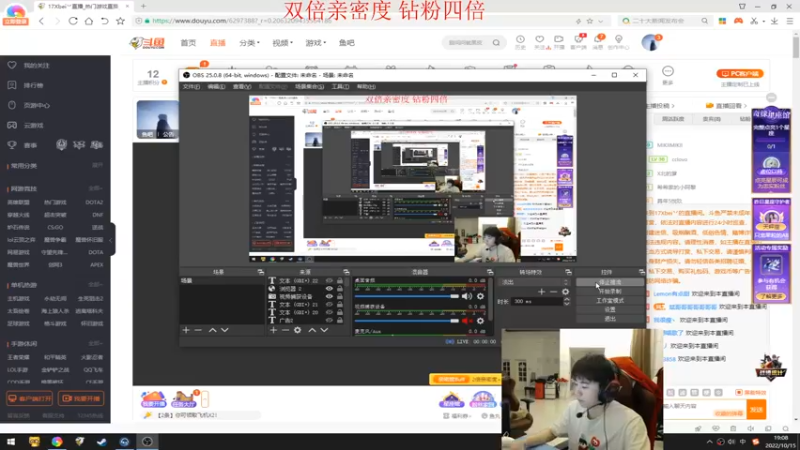Remove transition with minus icon
800x450 pixels.
[x=553, y=292]
